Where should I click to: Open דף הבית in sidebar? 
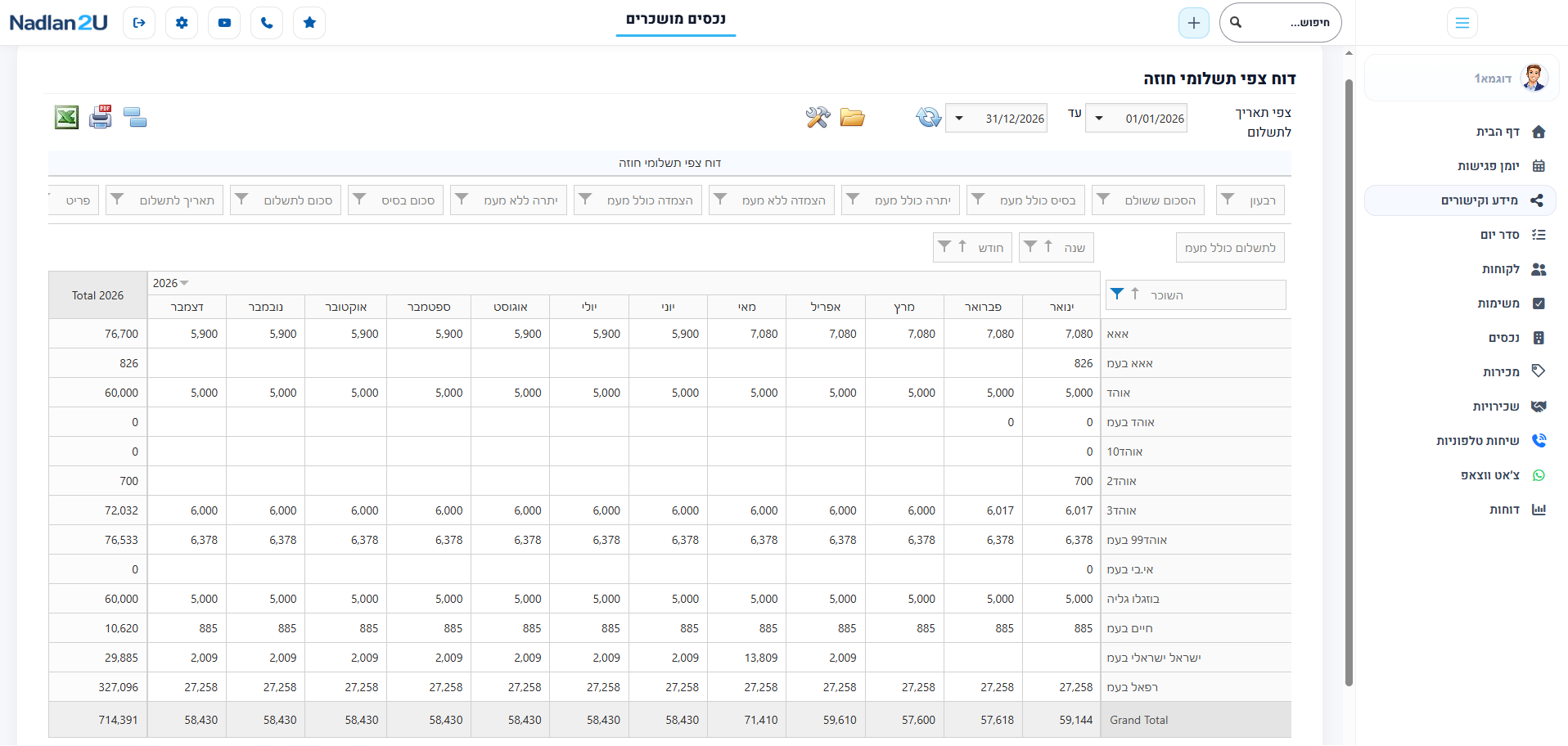[1461, 132]
